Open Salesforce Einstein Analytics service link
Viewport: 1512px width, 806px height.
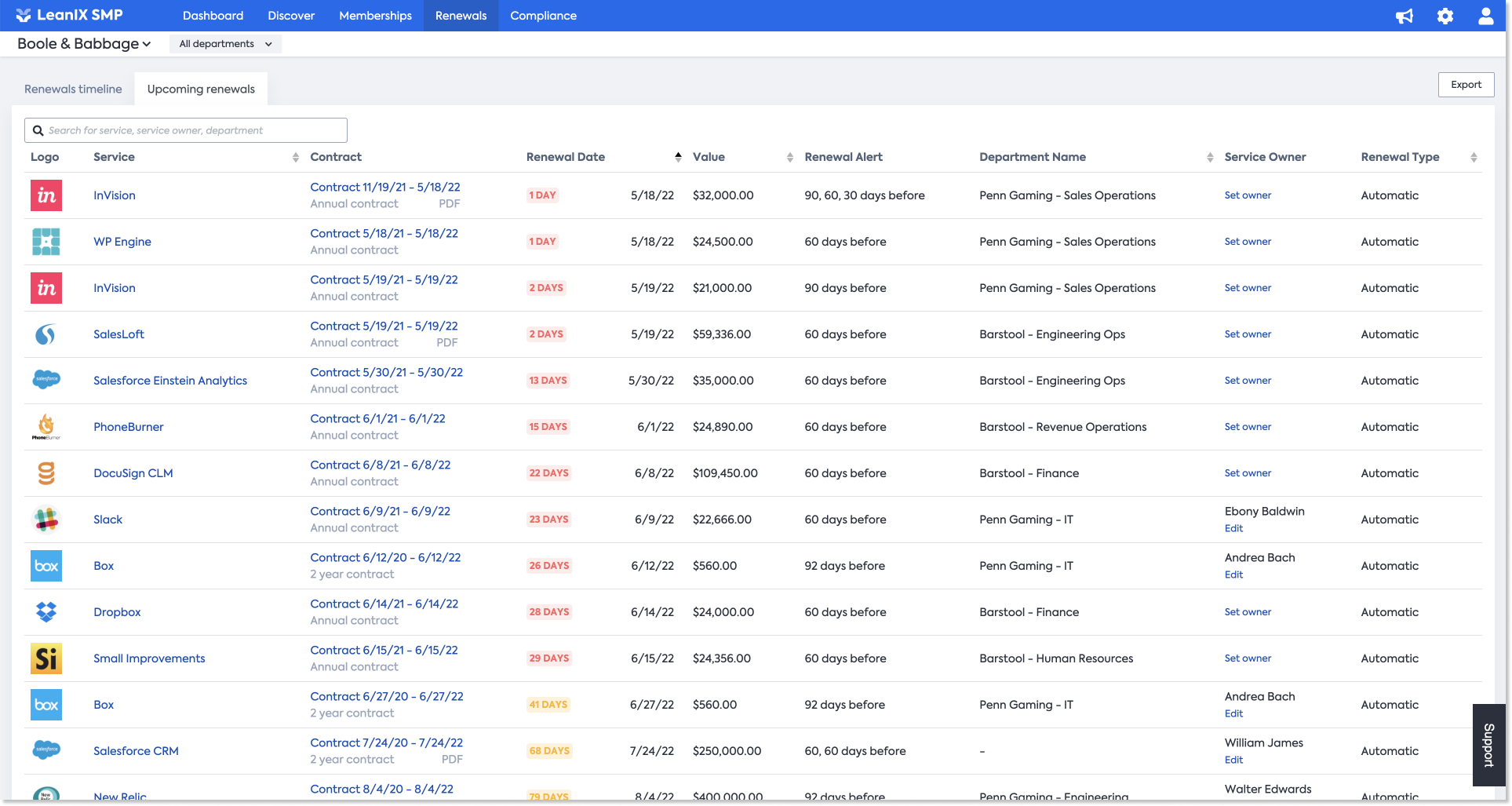pyautogui.click(x=170, y=381)
